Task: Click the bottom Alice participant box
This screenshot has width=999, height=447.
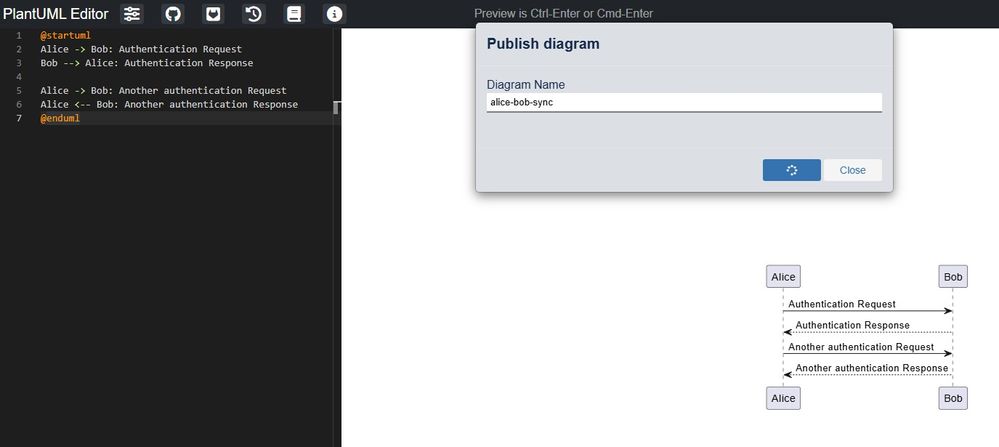Action: (783, 398)
